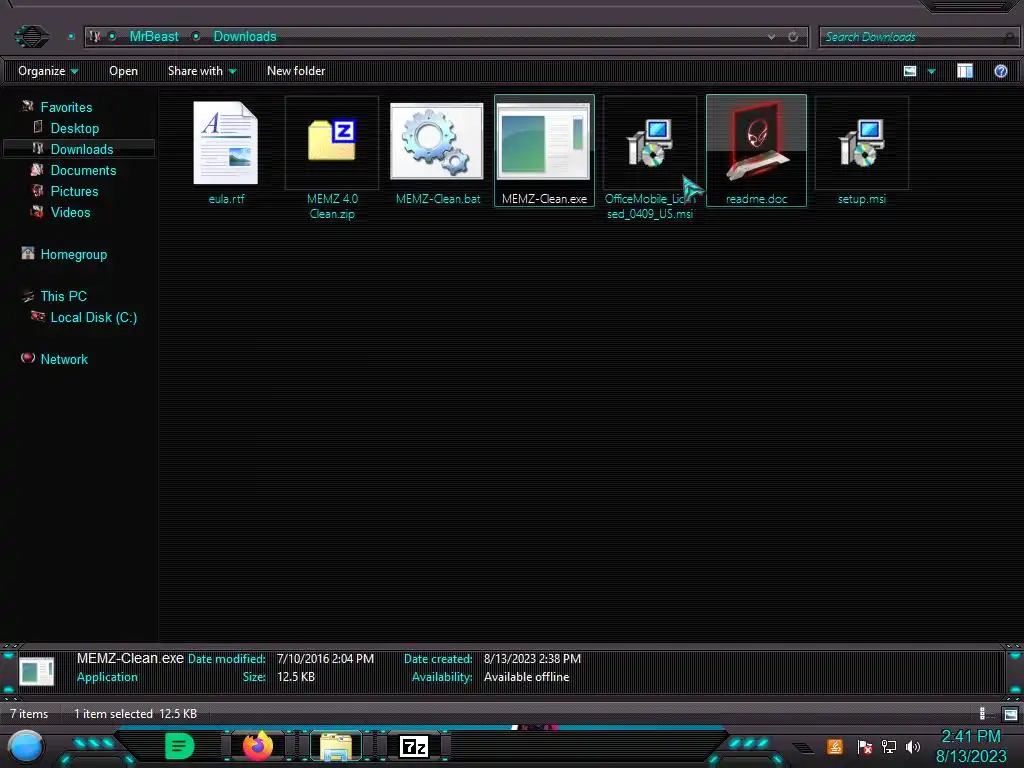The image size is (1024, 768).
Task: Toggle the preview pane icon
Action: (x=965, y=71)
